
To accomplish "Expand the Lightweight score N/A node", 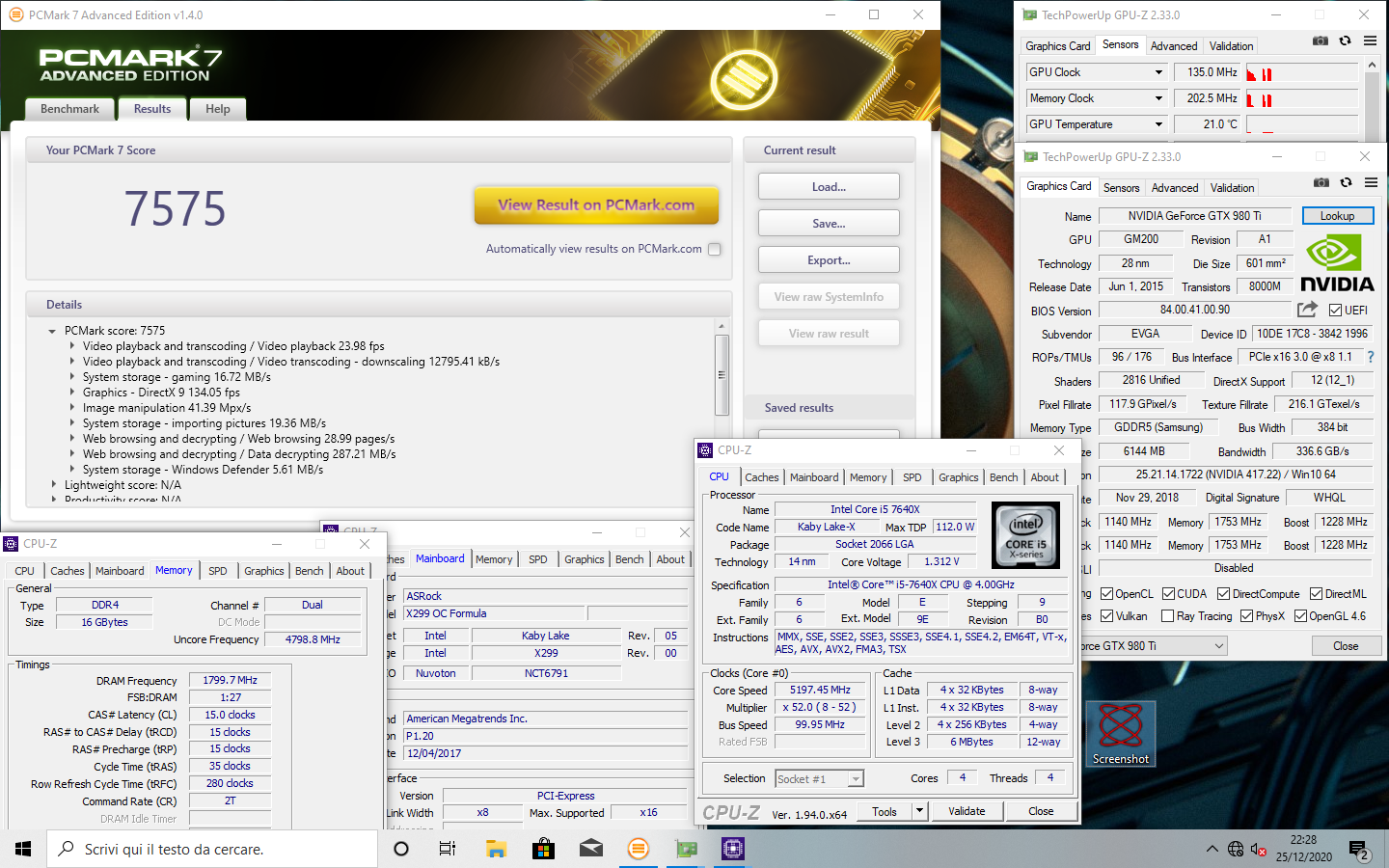I will click(x=53, y=485).
